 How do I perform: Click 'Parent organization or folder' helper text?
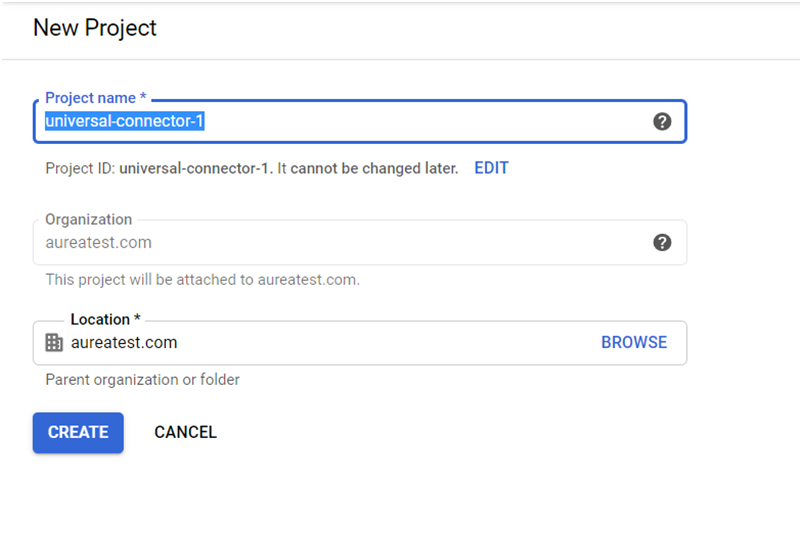[142, 380]
